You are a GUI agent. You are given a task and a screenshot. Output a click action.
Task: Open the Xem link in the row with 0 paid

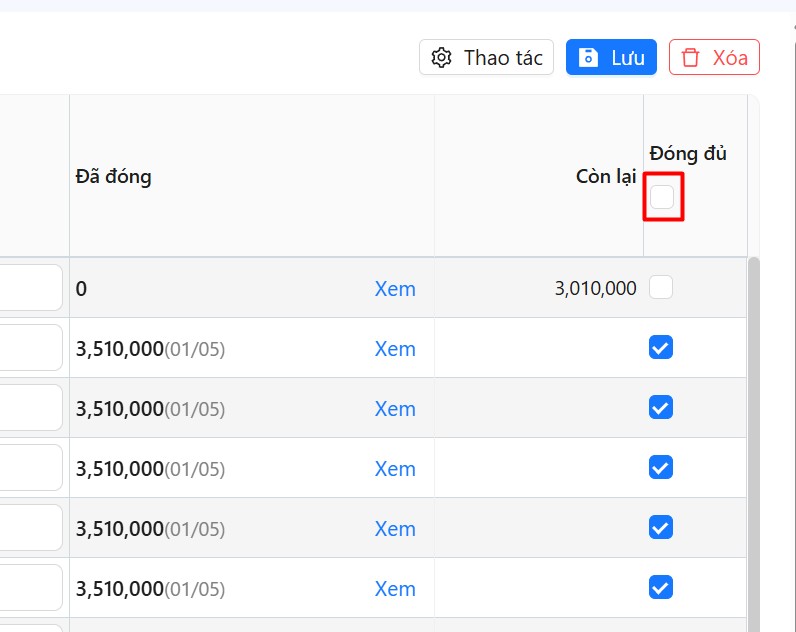(x=395, y=289)
